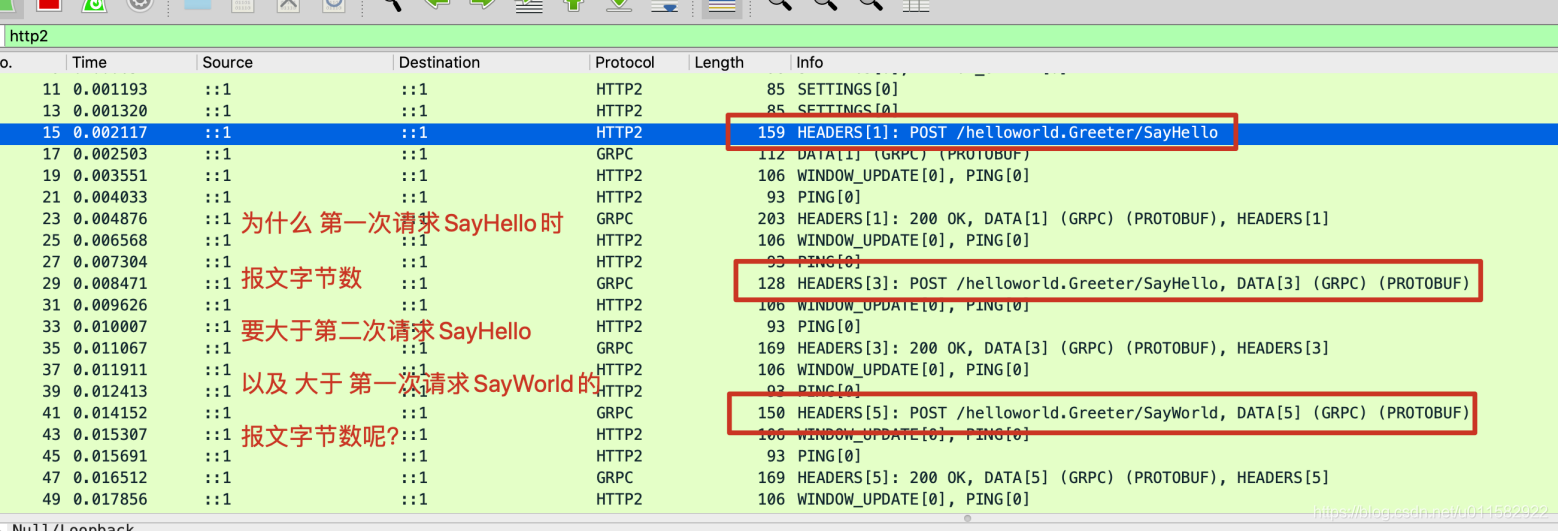1558x531 pixels.
Task: Select packet 15 HEADERS[1] POST SayHello
Action: [x=779, y=133]
